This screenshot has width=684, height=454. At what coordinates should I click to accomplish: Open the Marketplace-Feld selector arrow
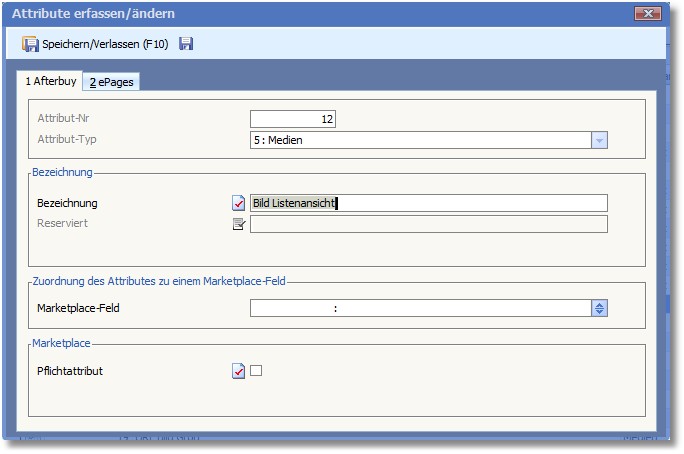(599, 308)
